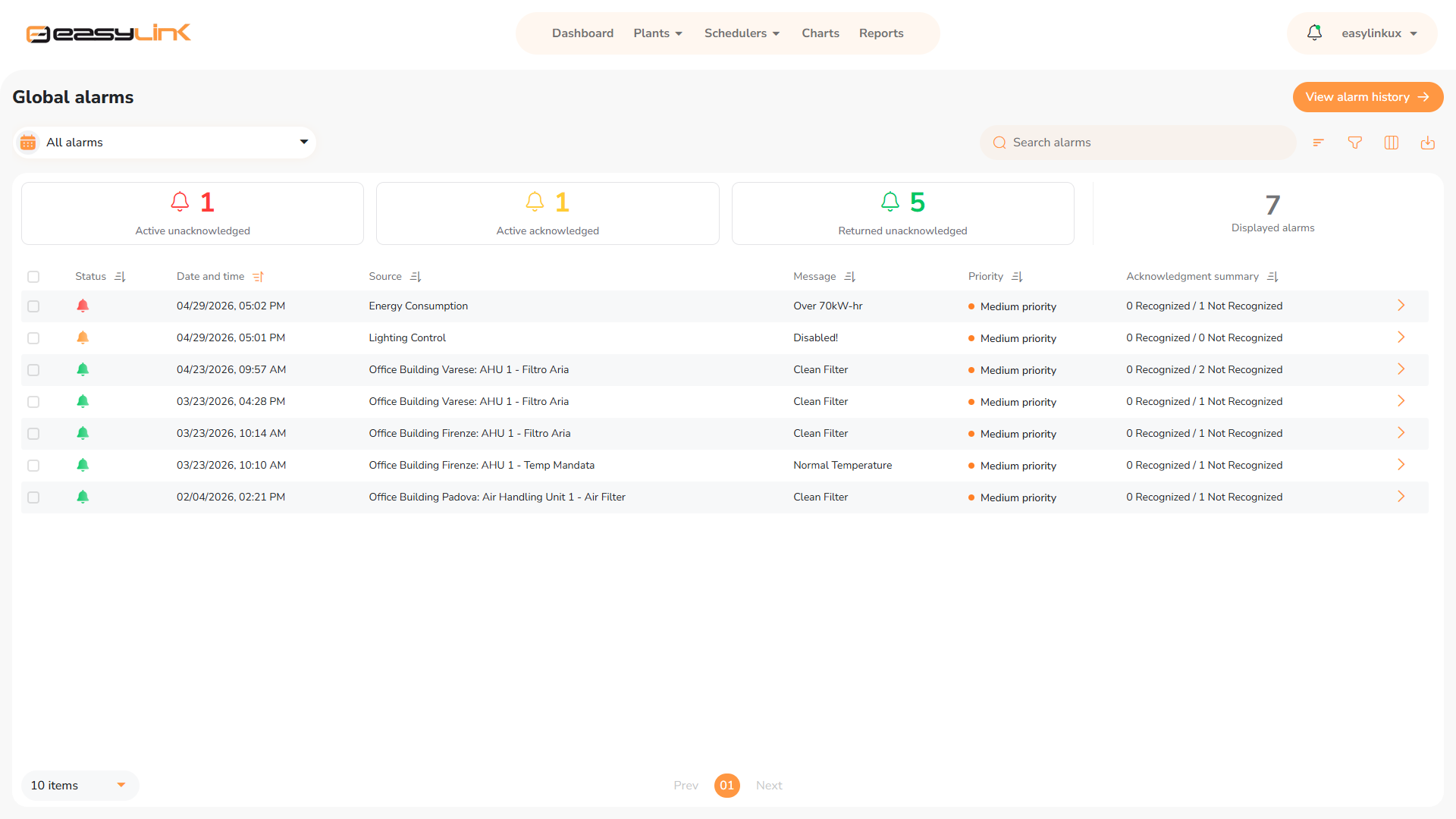Go to the Charts page
Viewport: 1456px width, 819px height.
tap(821, 33)
